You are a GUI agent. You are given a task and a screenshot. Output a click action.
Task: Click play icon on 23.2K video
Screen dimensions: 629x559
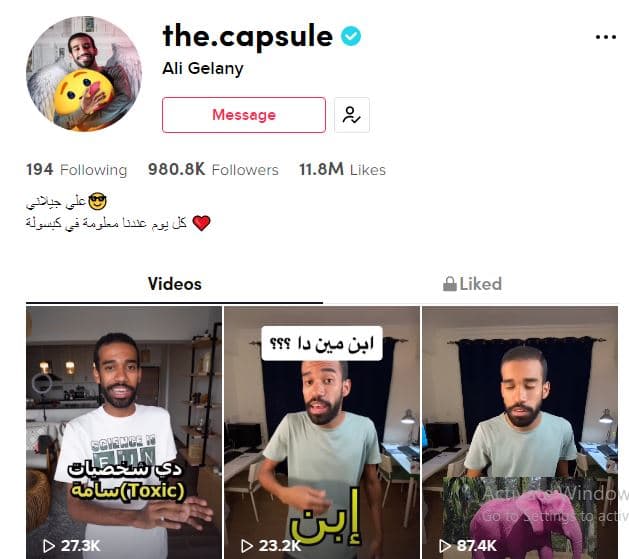[x=247, y=545]
